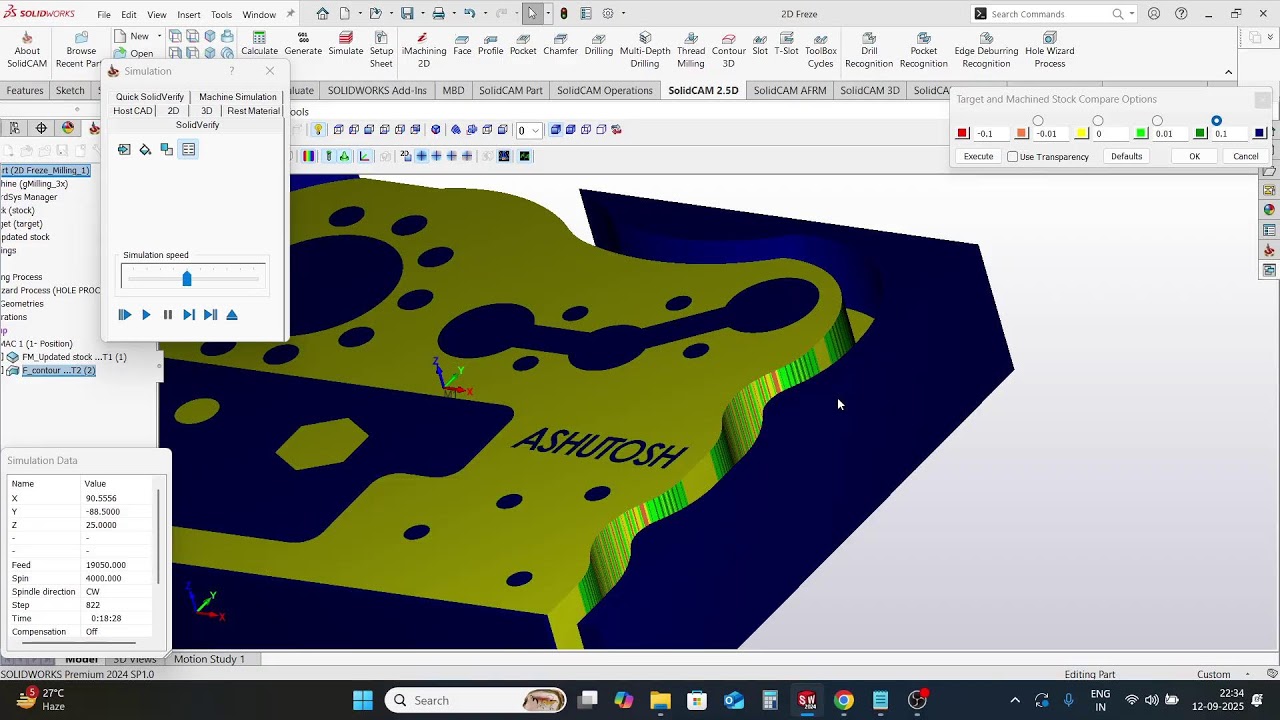Click the Simulate toolbar icon

point(346,44)
